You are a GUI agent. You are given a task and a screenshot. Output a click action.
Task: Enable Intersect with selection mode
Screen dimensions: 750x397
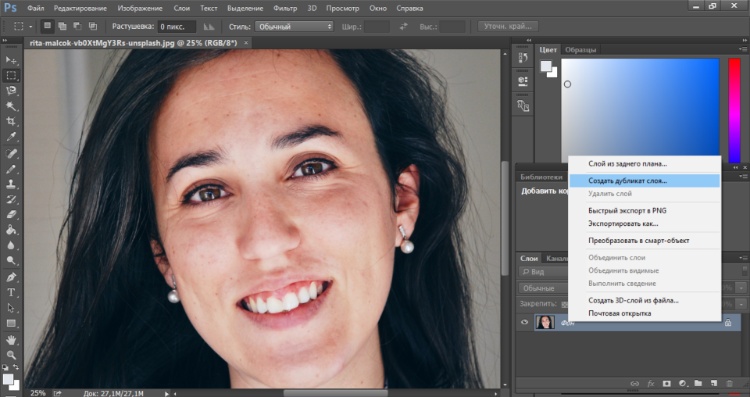93,26
